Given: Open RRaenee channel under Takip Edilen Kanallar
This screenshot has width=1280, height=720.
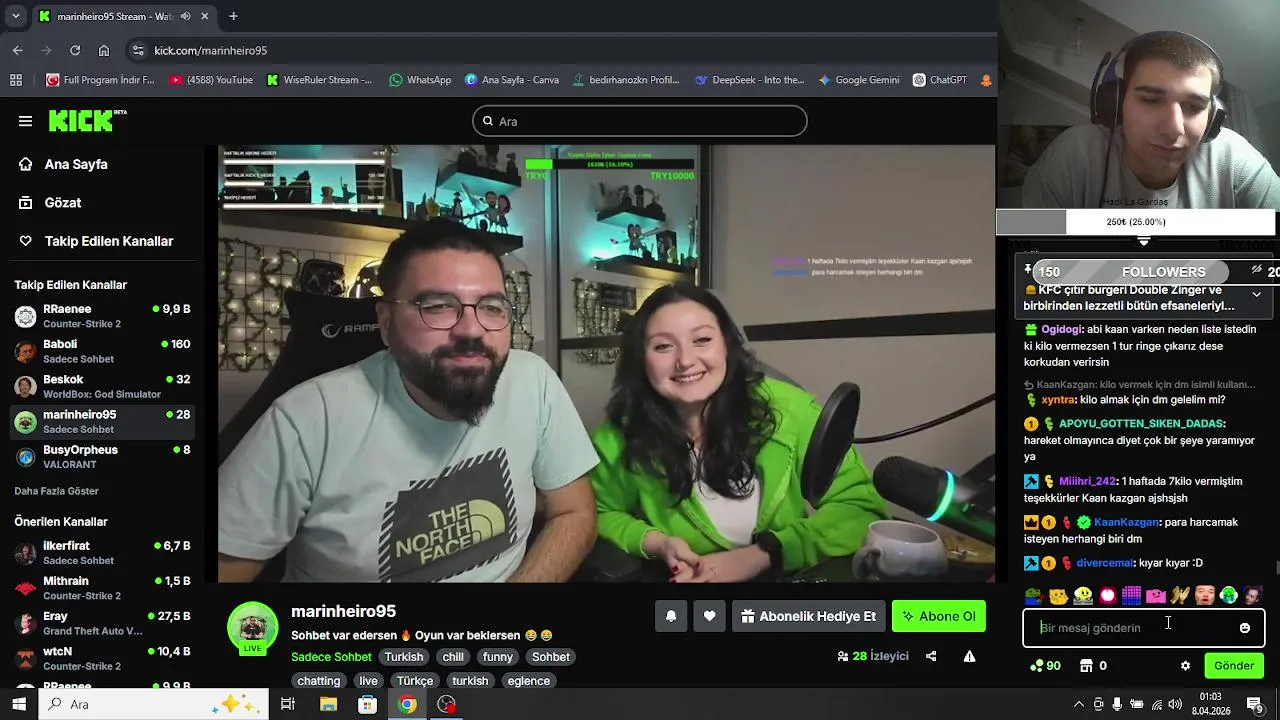Looking at the screenshot, I should 100,316.
